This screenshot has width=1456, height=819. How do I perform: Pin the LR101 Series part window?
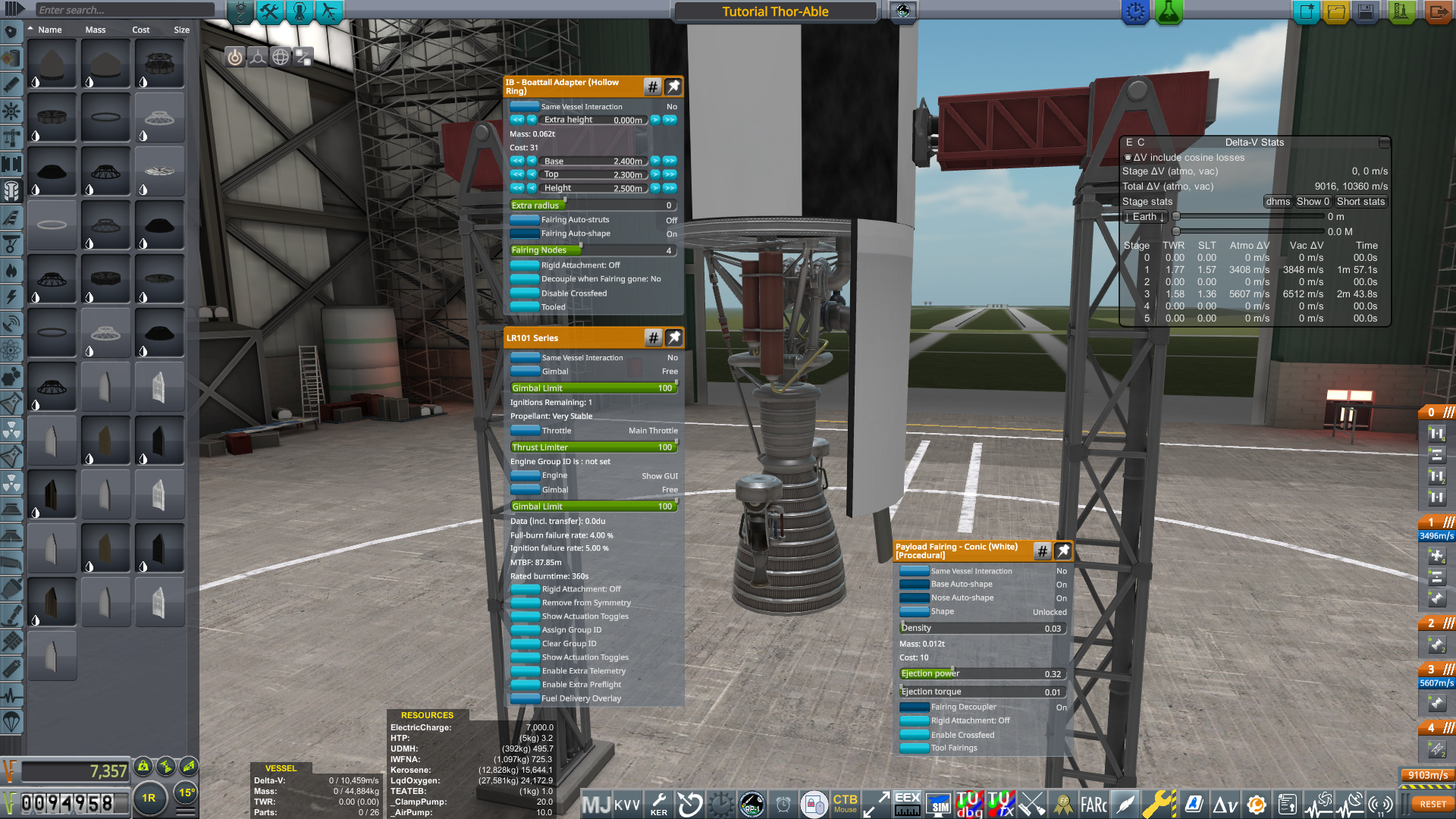point(673,337)
